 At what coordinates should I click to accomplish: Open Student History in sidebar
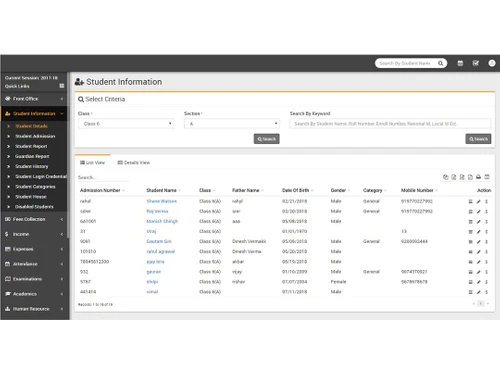click(32, 166)
